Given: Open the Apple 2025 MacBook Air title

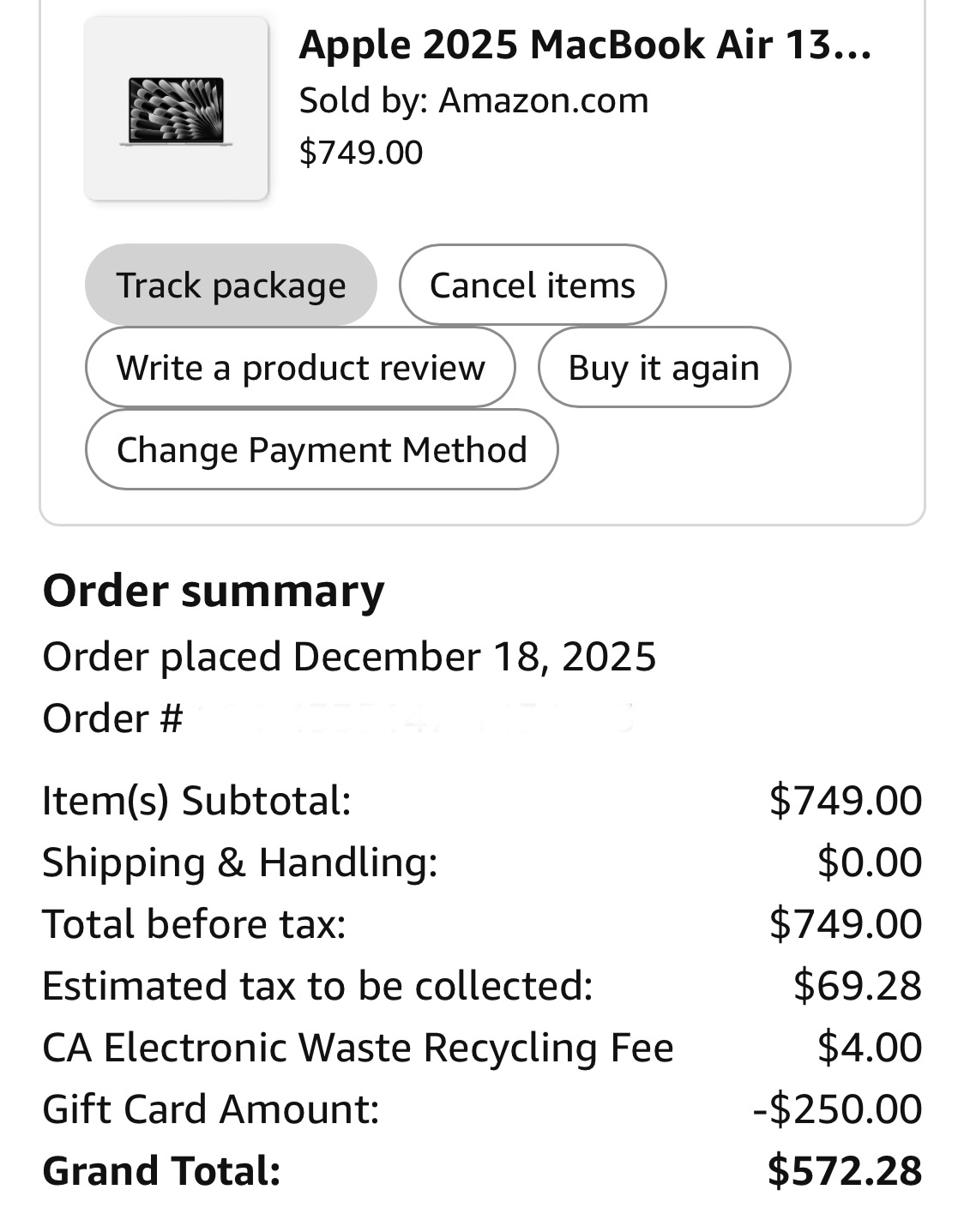Looking at the screenshot, I should click(x=585, y=45).
